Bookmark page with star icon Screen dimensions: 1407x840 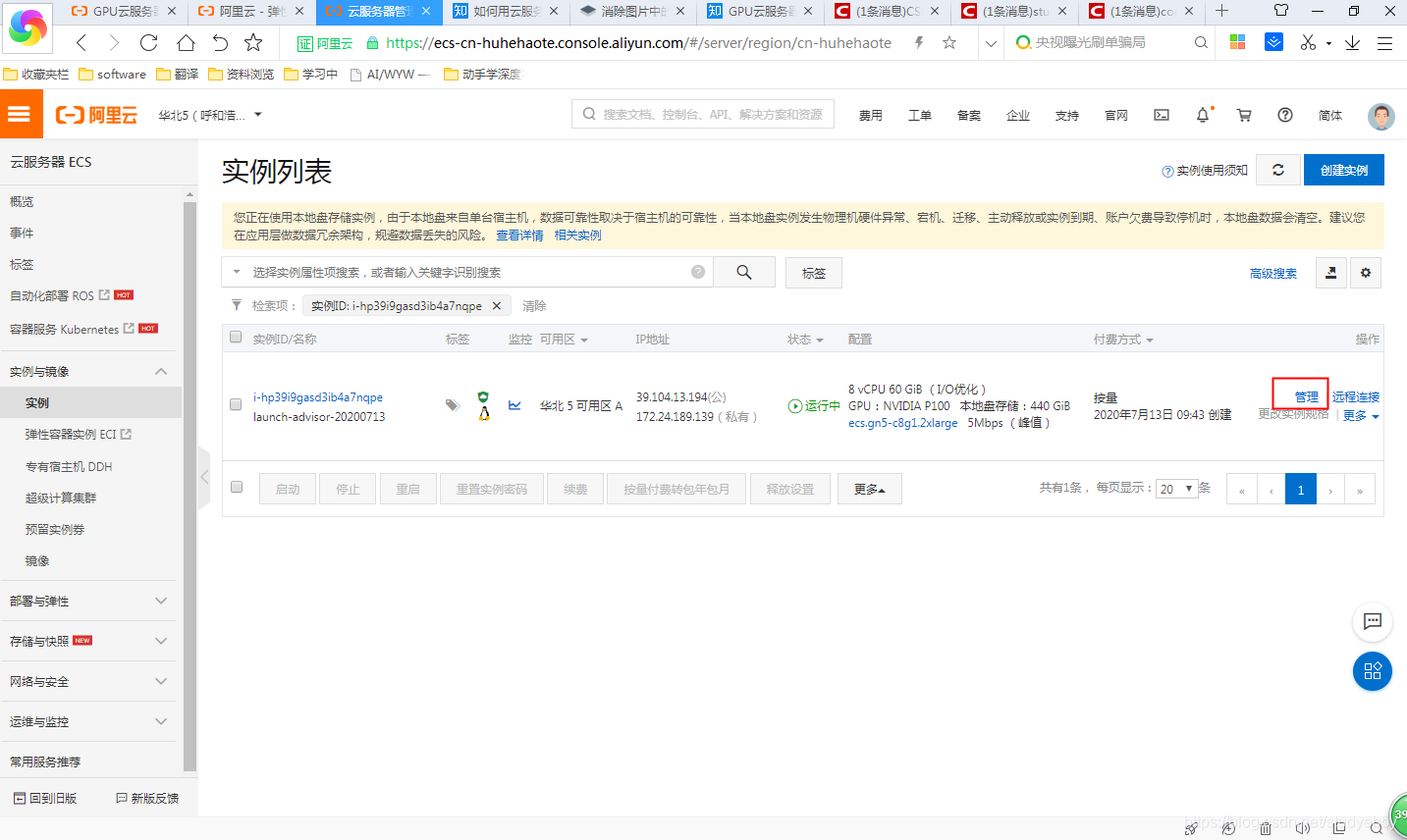[253, 42]
